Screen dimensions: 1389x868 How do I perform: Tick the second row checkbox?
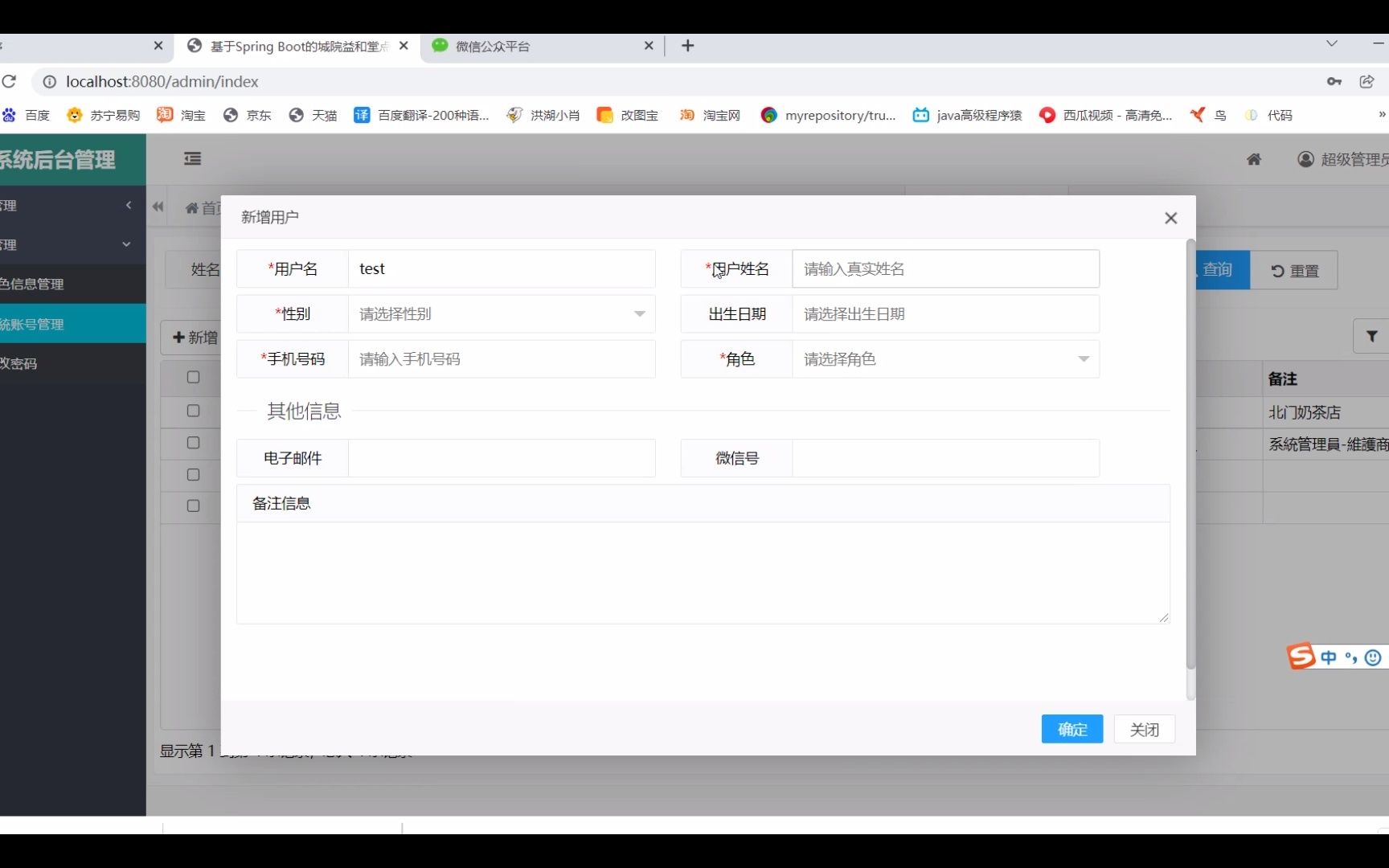pos(192,411)
